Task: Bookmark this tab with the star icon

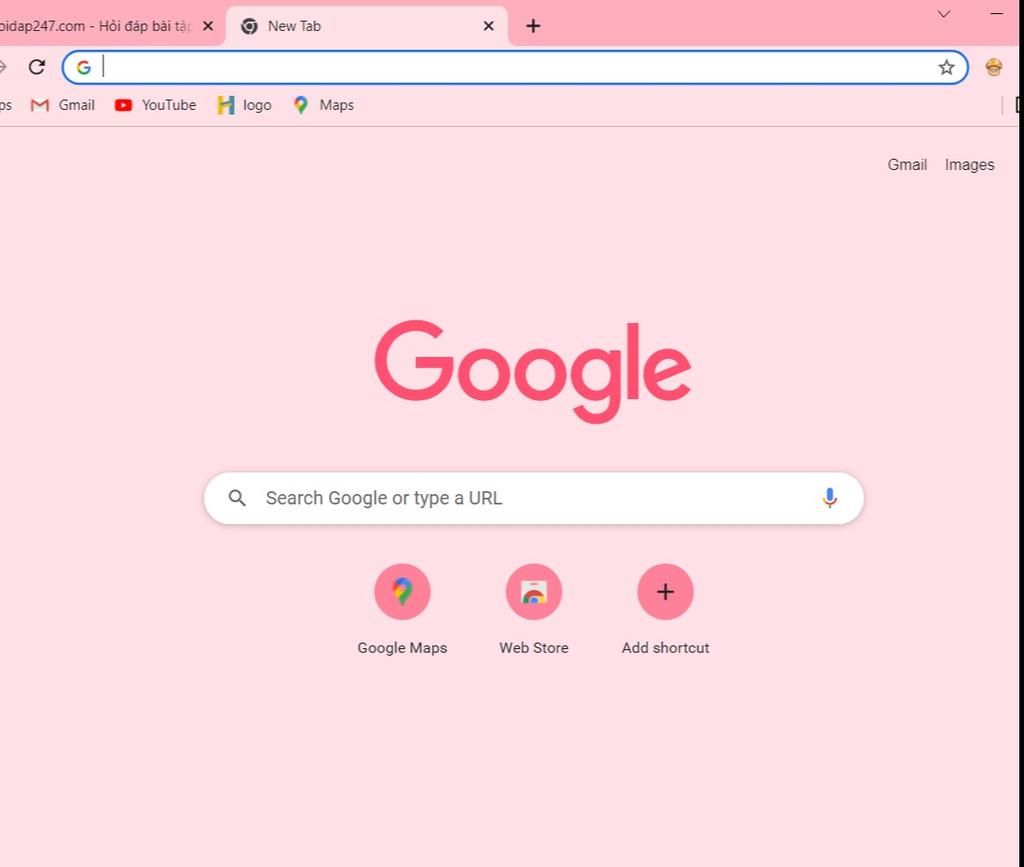Action: (x=946, y=67)
